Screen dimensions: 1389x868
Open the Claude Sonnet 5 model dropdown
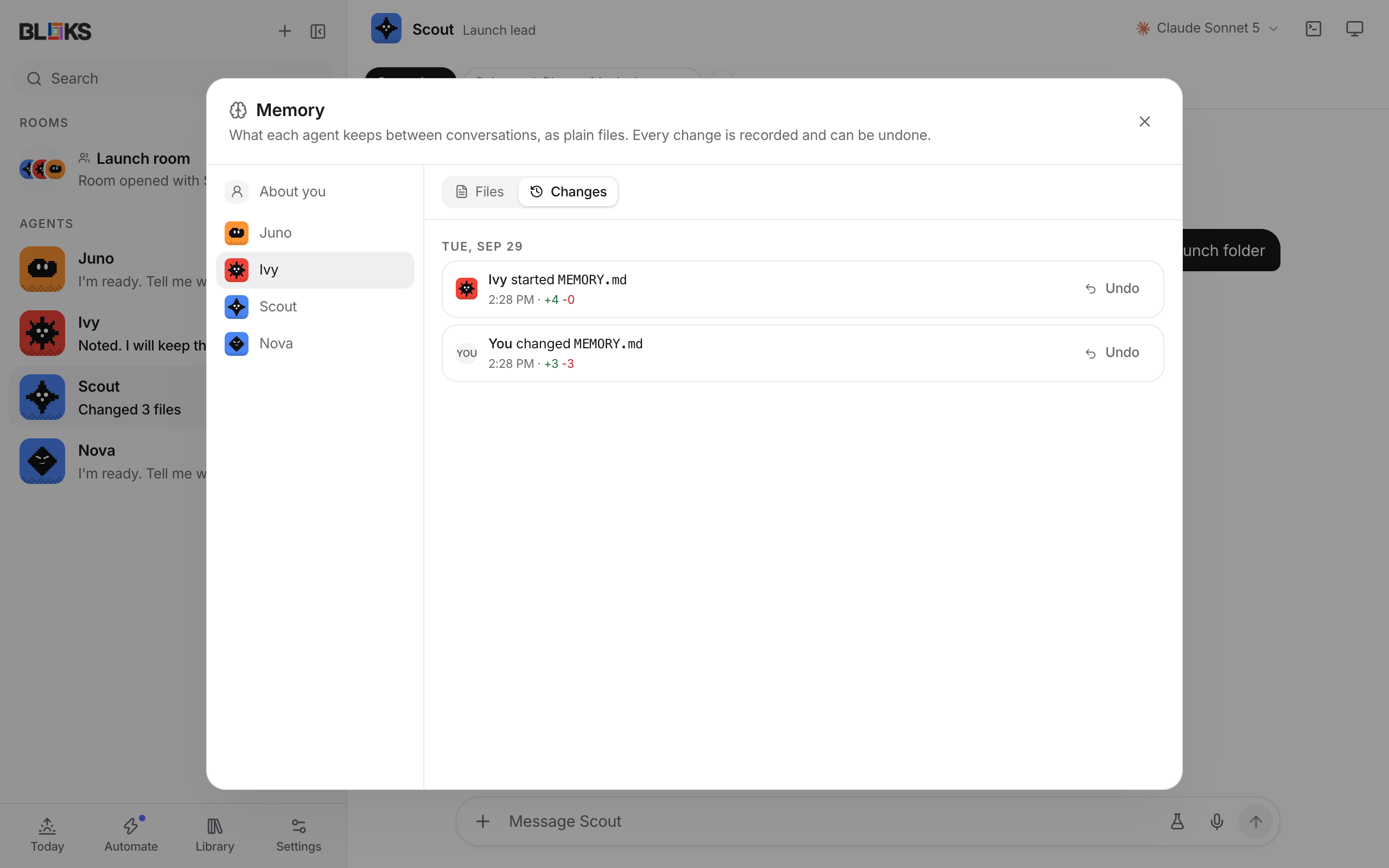[1208, 28]
